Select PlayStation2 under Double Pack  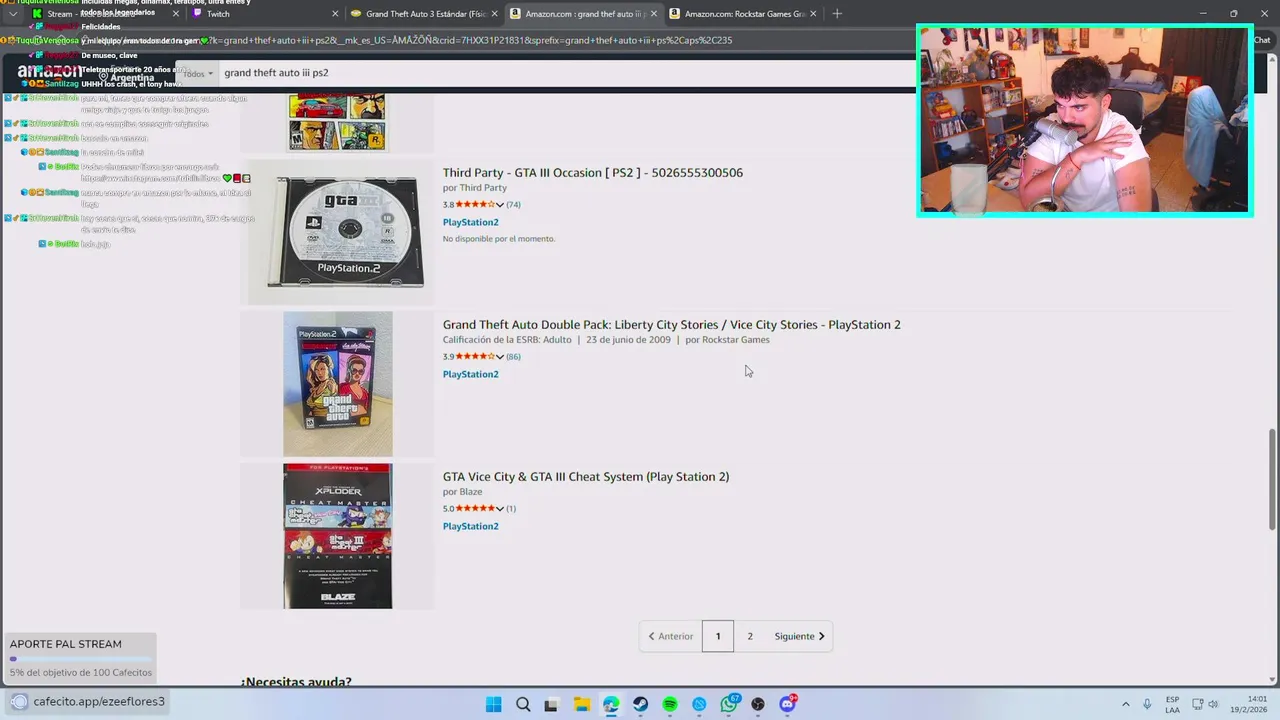click(470, 374)
